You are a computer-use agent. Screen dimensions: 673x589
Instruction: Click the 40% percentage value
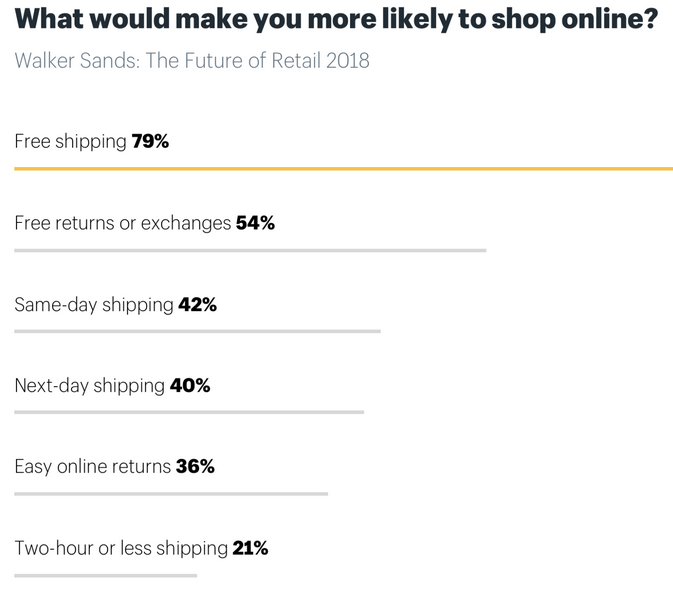coord(190,386)
